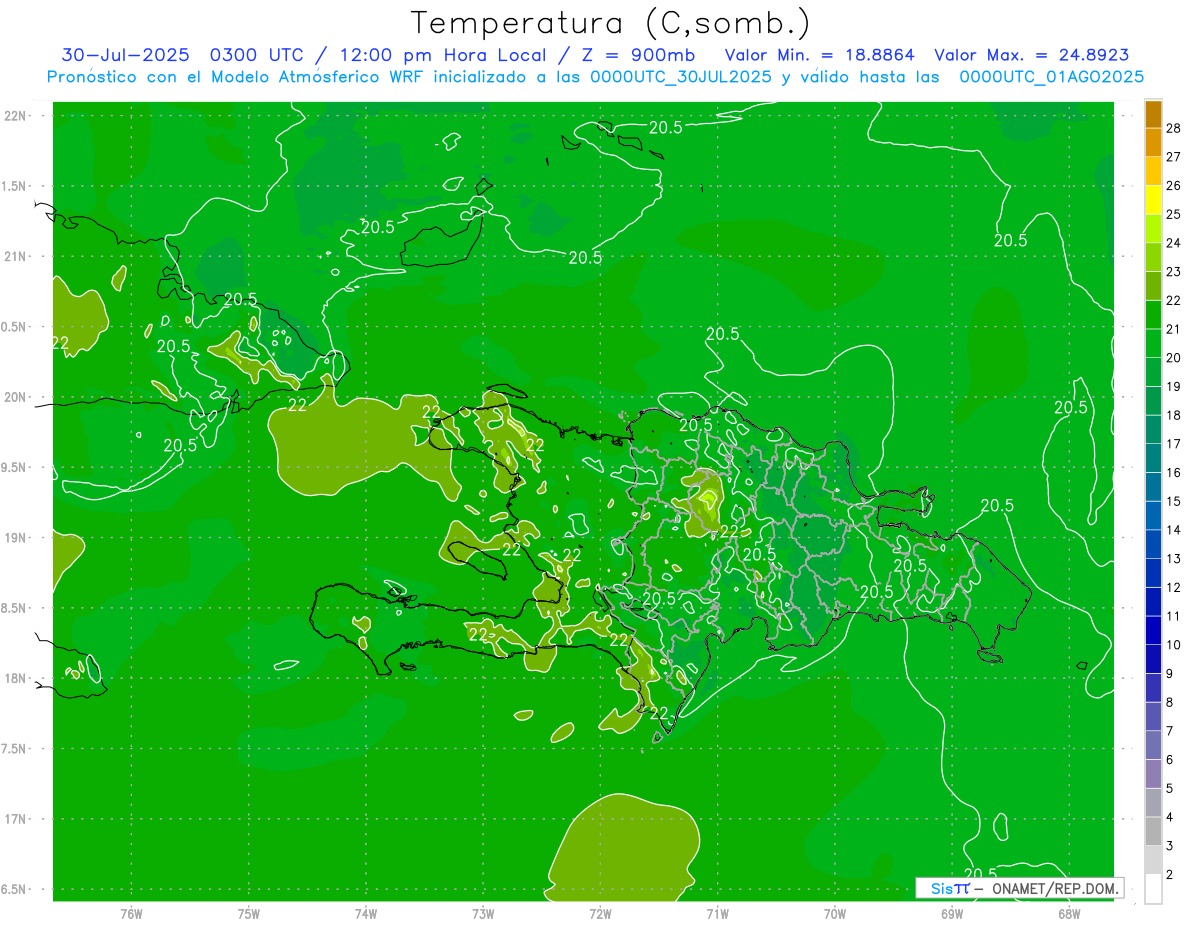Click the '73W' longitude axis label

pyautogui.click(x=483, y=914)
